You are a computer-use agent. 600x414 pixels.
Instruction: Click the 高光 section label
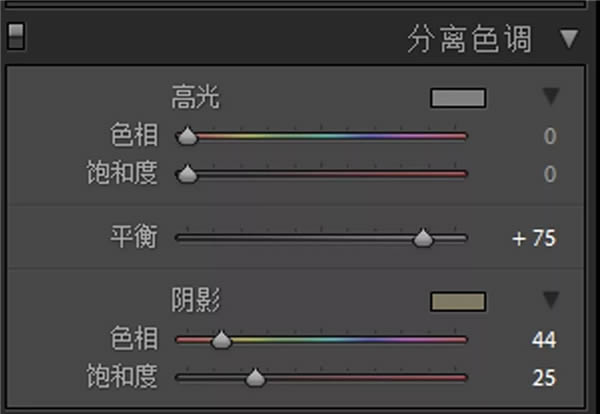pyautogui.click(x=195, y=98)
